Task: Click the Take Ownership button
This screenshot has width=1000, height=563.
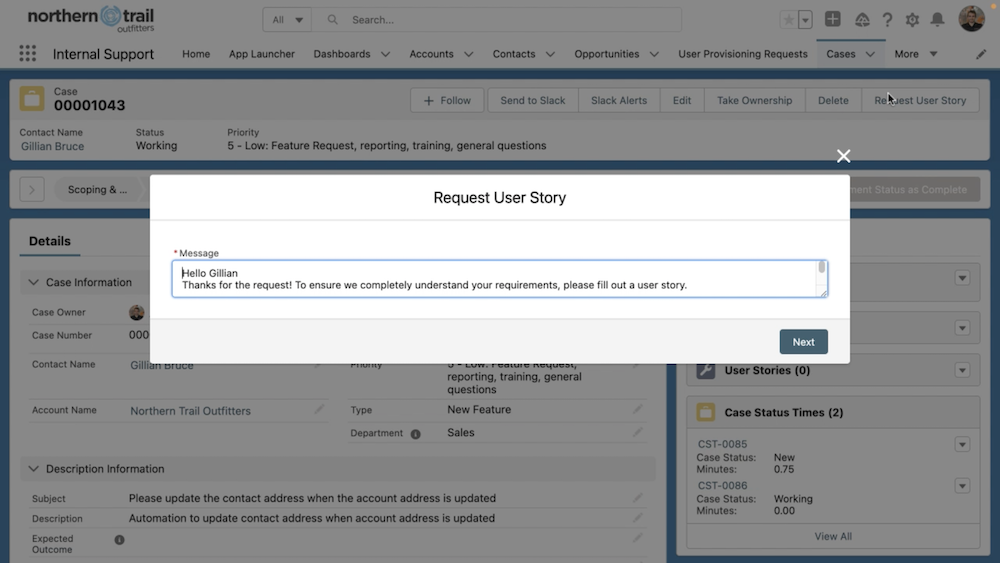Action: (754, 100)
